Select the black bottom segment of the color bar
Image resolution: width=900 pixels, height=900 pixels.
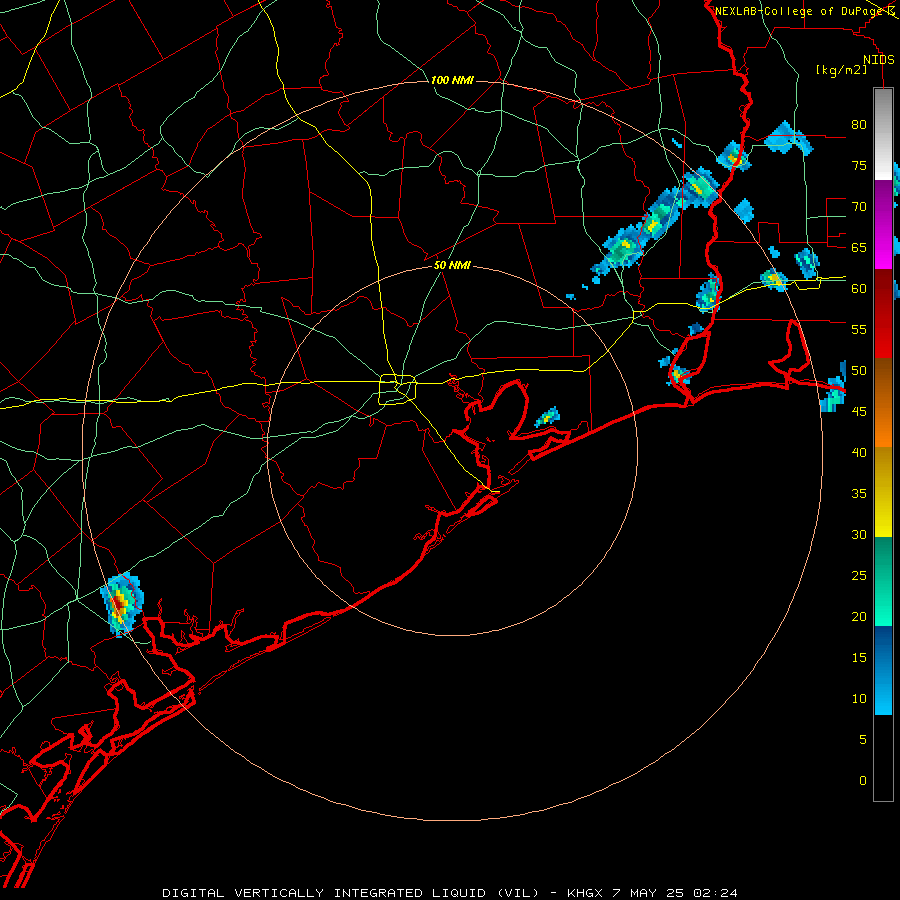[x=883, y=758]
